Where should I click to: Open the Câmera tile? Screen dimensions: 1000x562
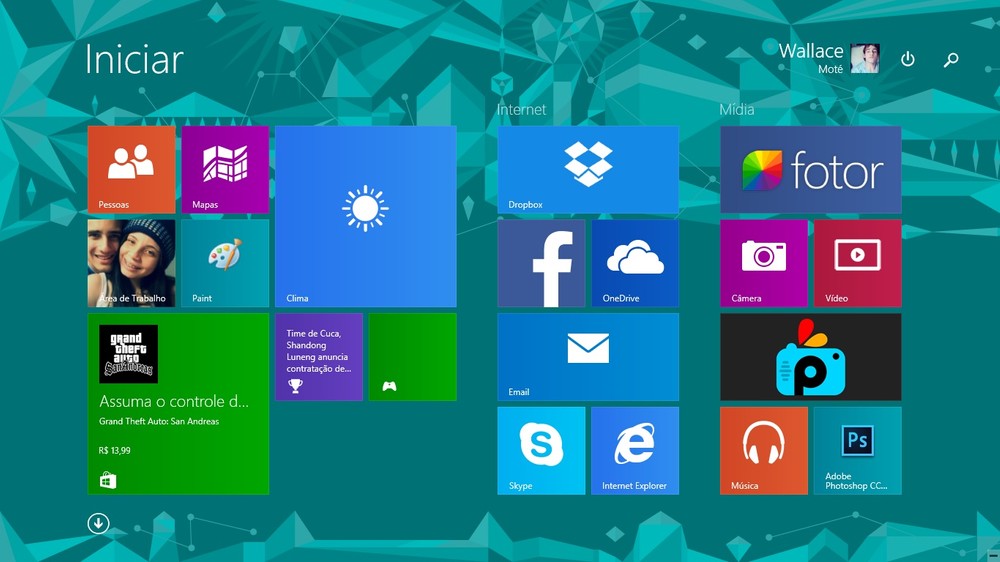[764, 263]
